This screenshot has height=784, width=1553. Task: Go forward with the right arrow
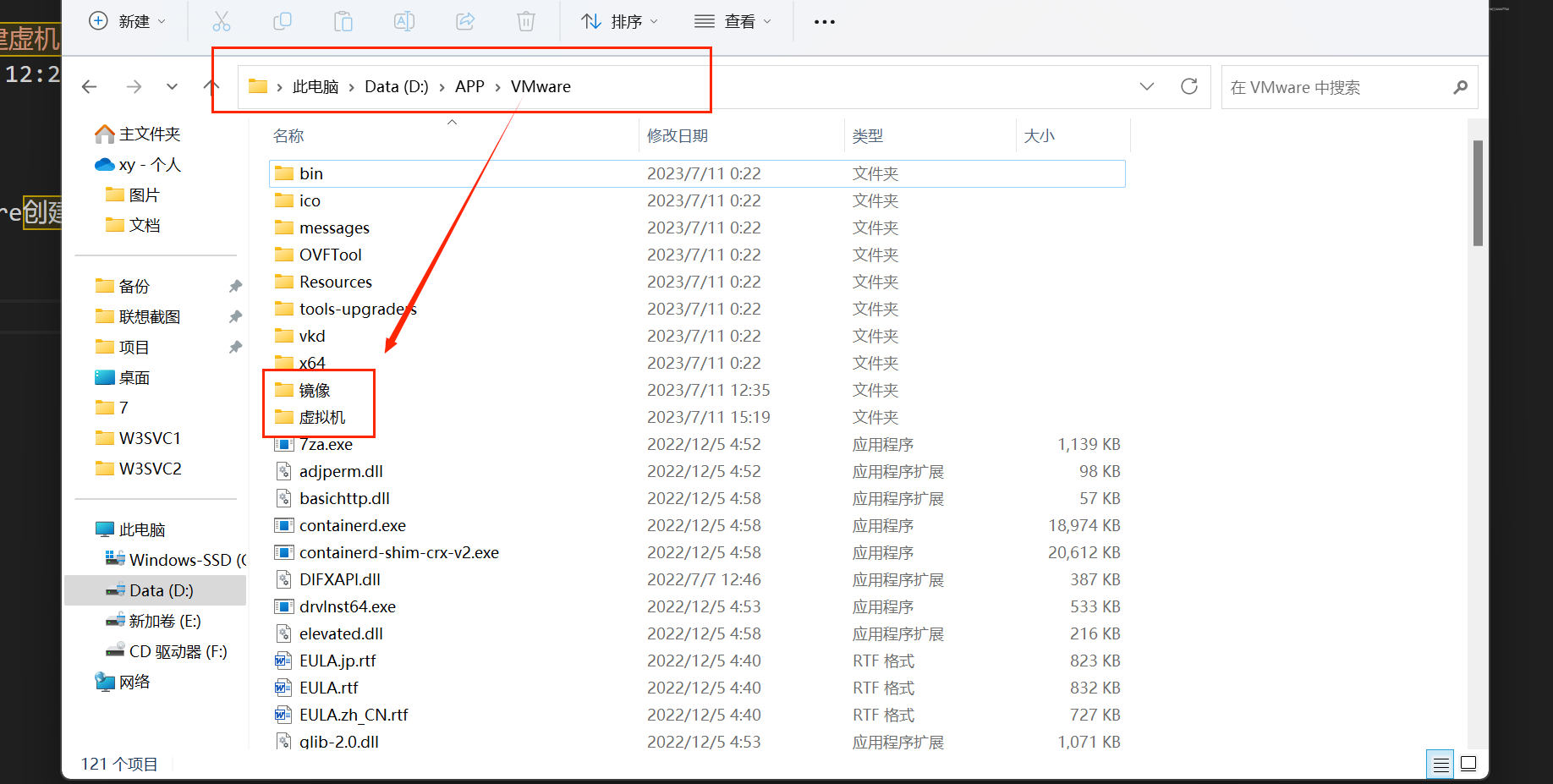click(134, 86)
